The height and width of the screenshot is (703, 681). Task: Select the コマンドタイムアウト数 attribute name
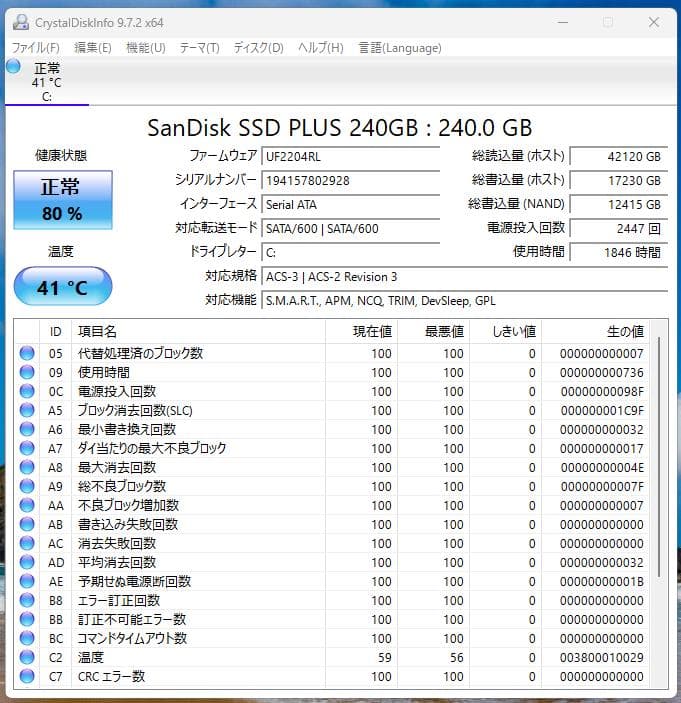click(x=132, y=638)
